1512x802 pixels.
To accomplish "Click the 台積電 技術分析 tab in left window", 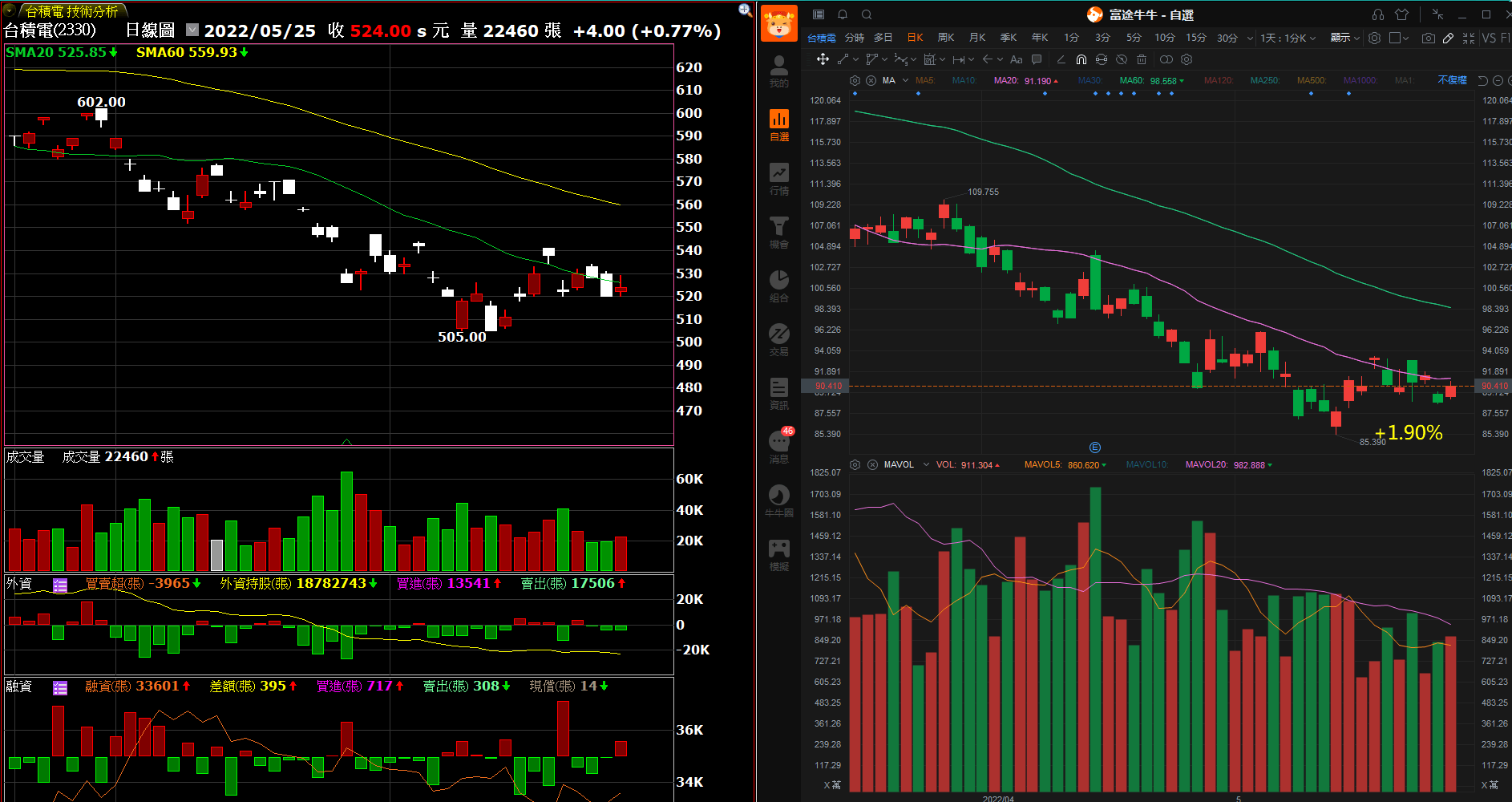I will [x=72, y=11].
